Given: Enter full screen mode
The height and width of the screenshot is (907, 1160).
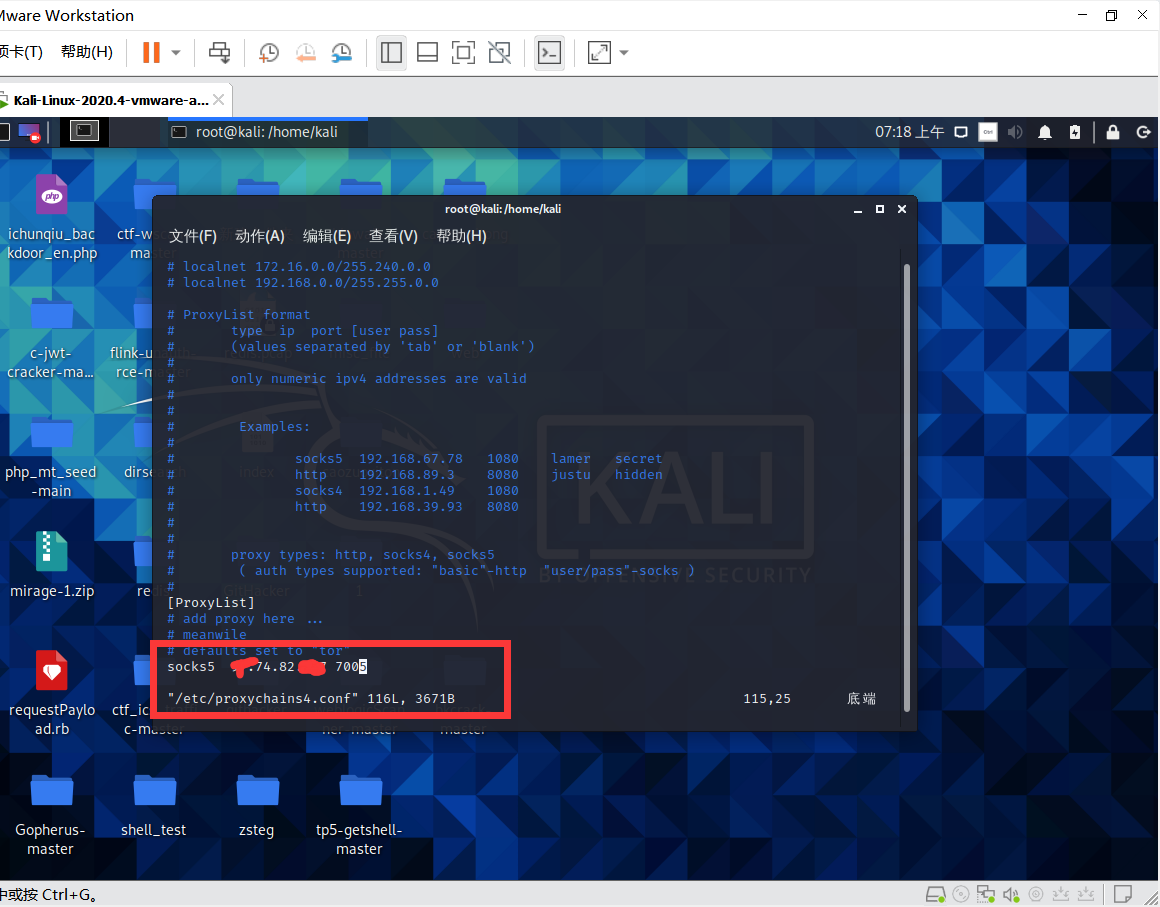Looking at the screenshot, I should tap(463, 53).
